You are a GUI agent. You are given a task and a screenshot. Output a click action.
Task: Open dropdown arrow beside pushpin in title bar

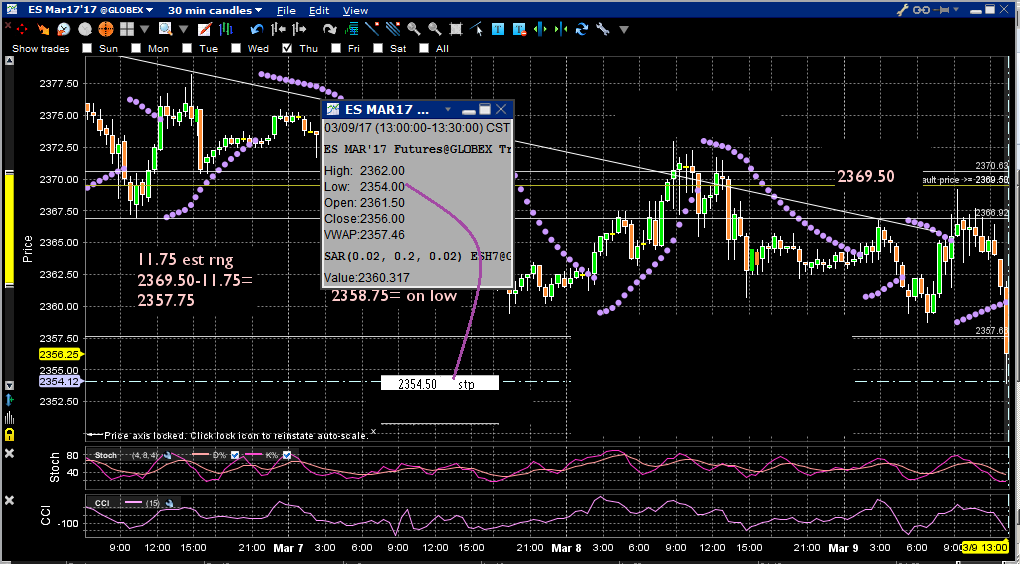click(956, 9)
